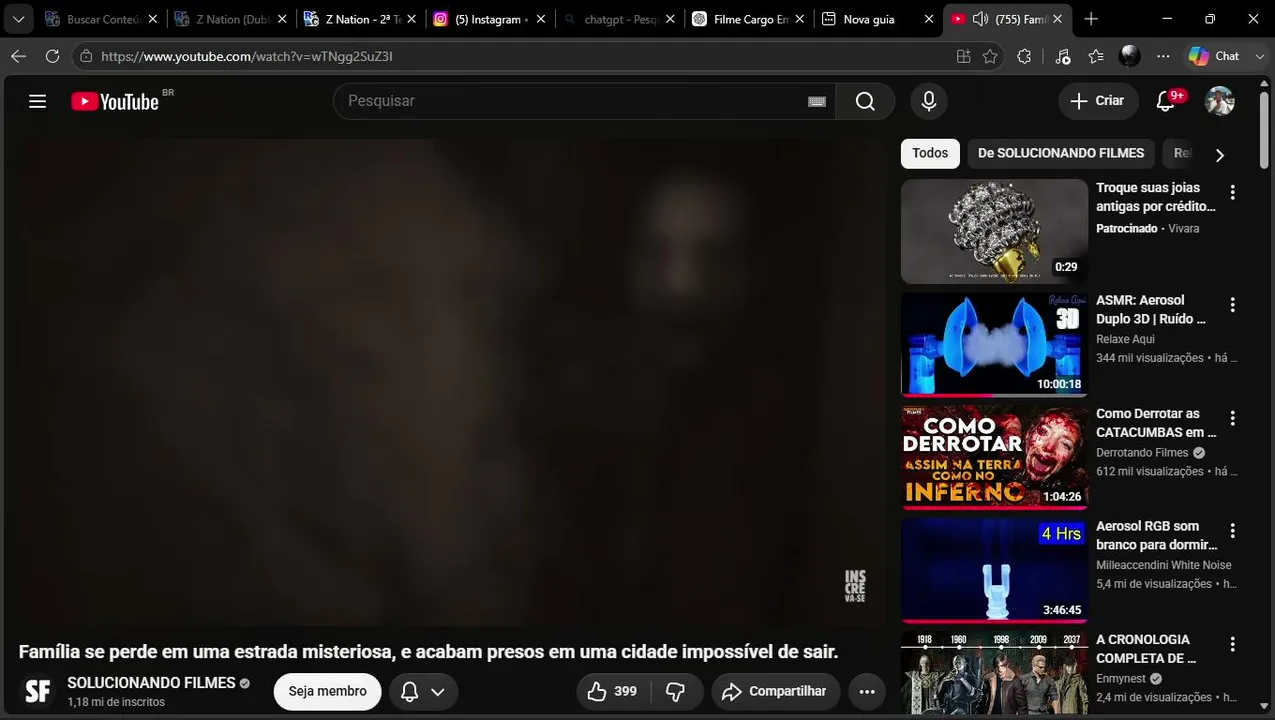Viewport: 1275px width, 720px height.
Task: Open the tab actions menu chevron
Action: pos(18,19)
